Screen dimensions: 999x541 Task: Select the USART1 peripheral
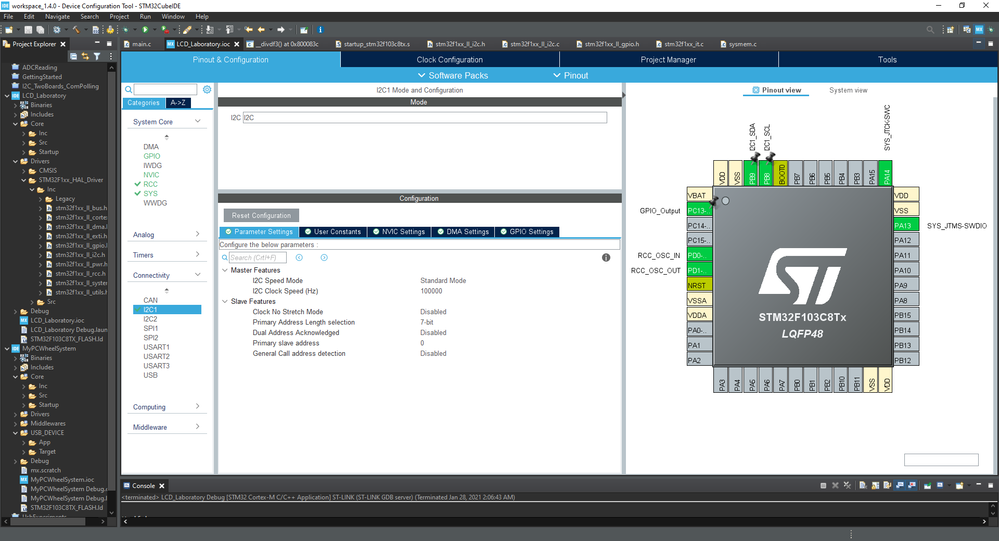tap(156, 347)
